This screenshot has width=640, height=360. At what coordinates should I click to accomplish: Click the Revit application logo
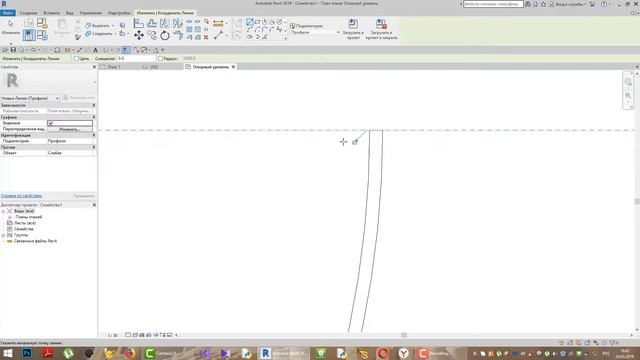click(x=4, y=4)
